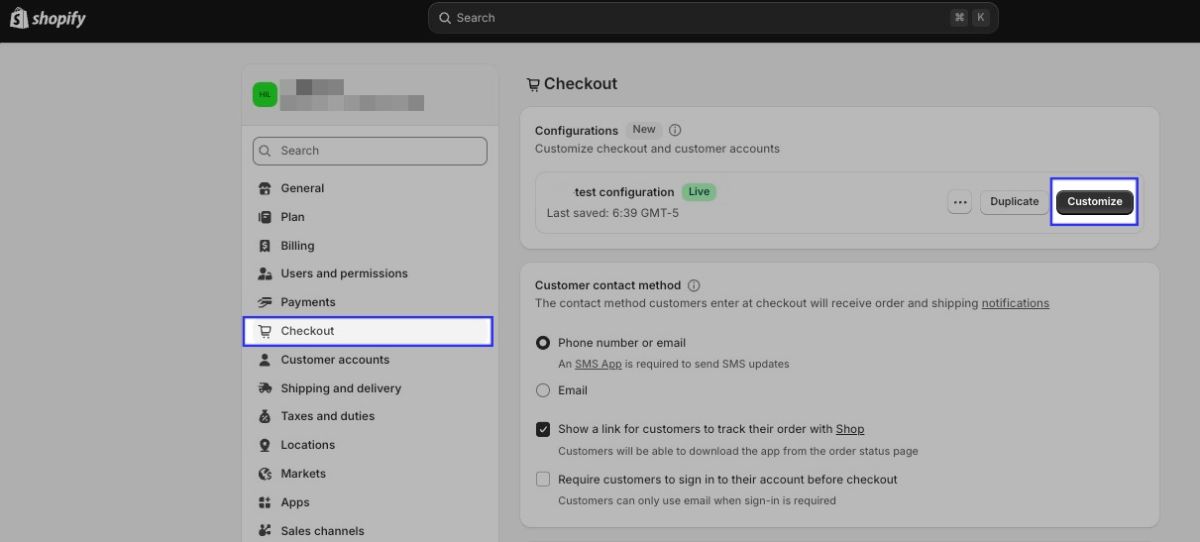Viewport: 1200px width, 542px height.
Task: Click info icon beside Customer contact method
Action: pyautogui.click(x=694, y=285)
